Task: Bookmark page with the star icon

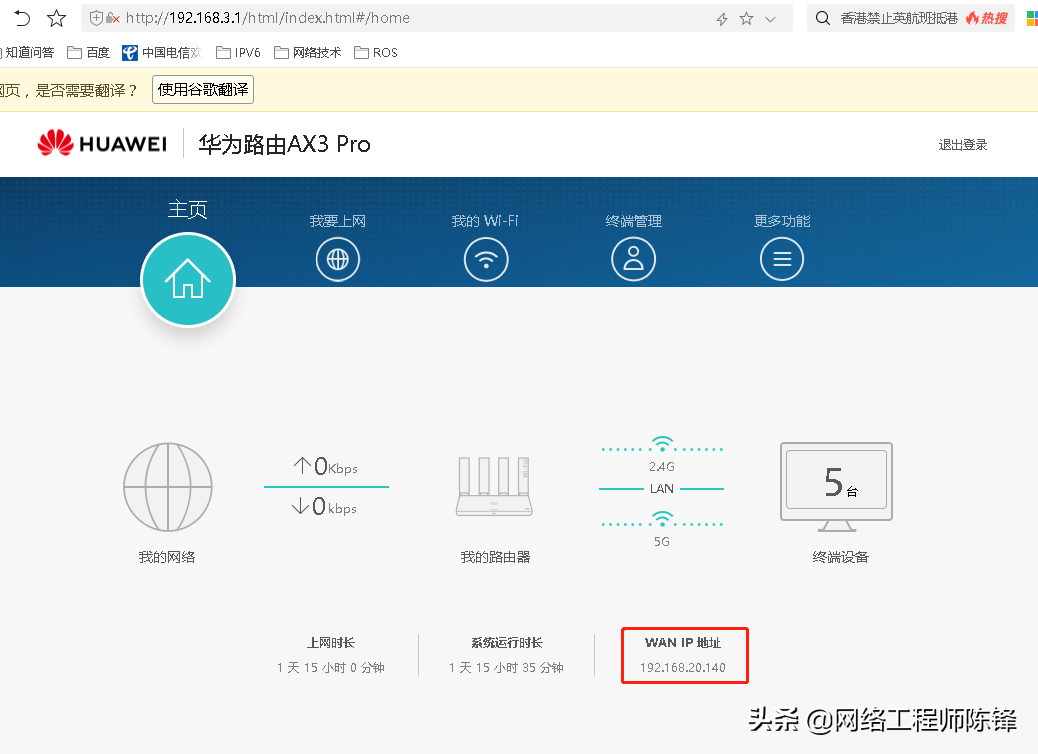Action: (57, 18)
